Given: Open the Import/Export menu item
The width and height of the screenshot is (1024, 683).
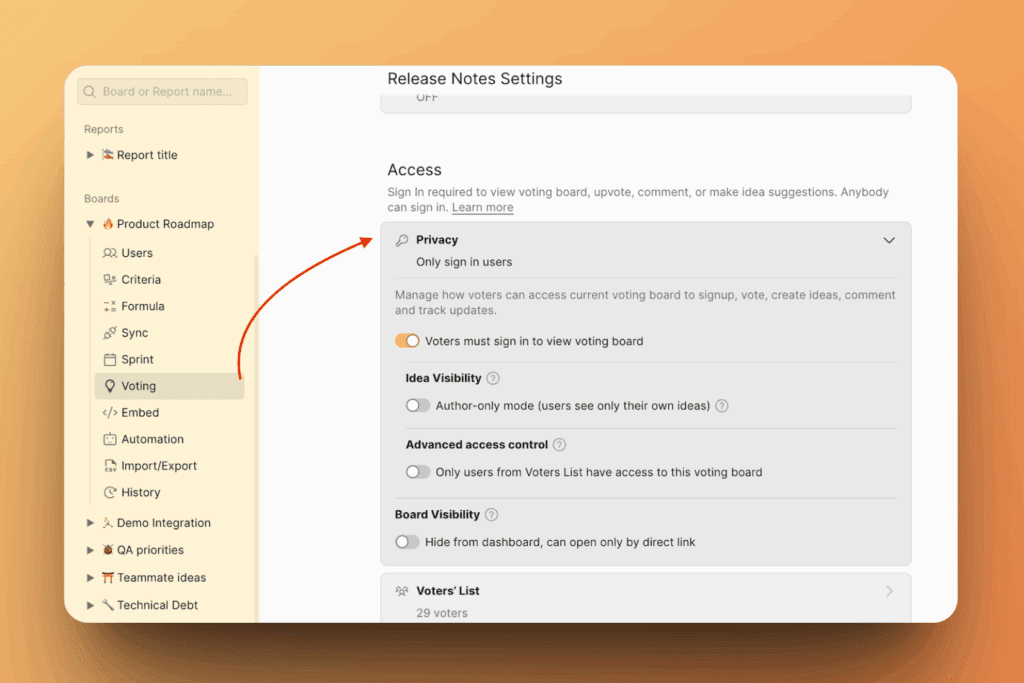Looking at the screenshot, I should (x=159, y=466).
